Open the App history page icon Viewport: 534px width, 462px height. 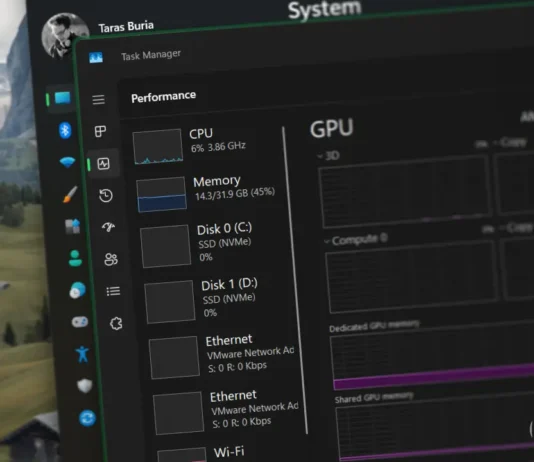coord(106,195)
